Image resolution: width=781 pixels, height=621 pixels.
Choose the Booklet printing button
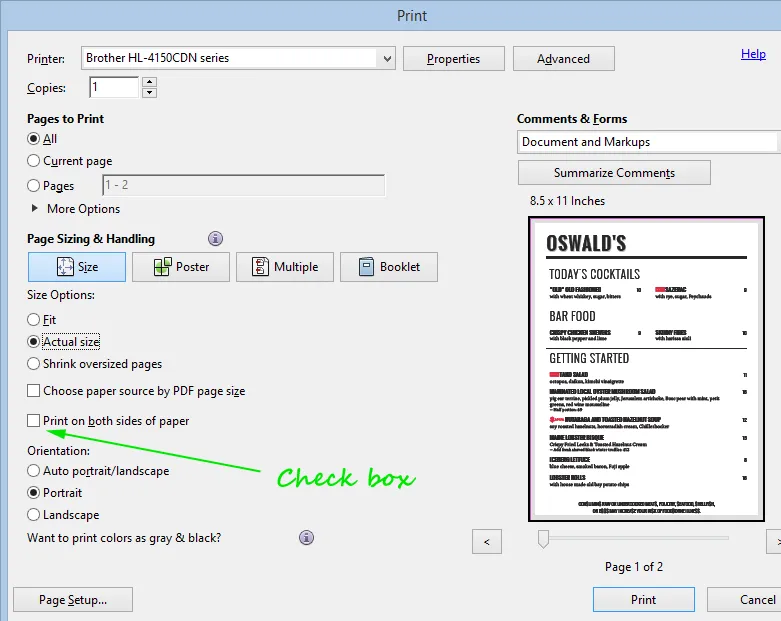[389, 267]
